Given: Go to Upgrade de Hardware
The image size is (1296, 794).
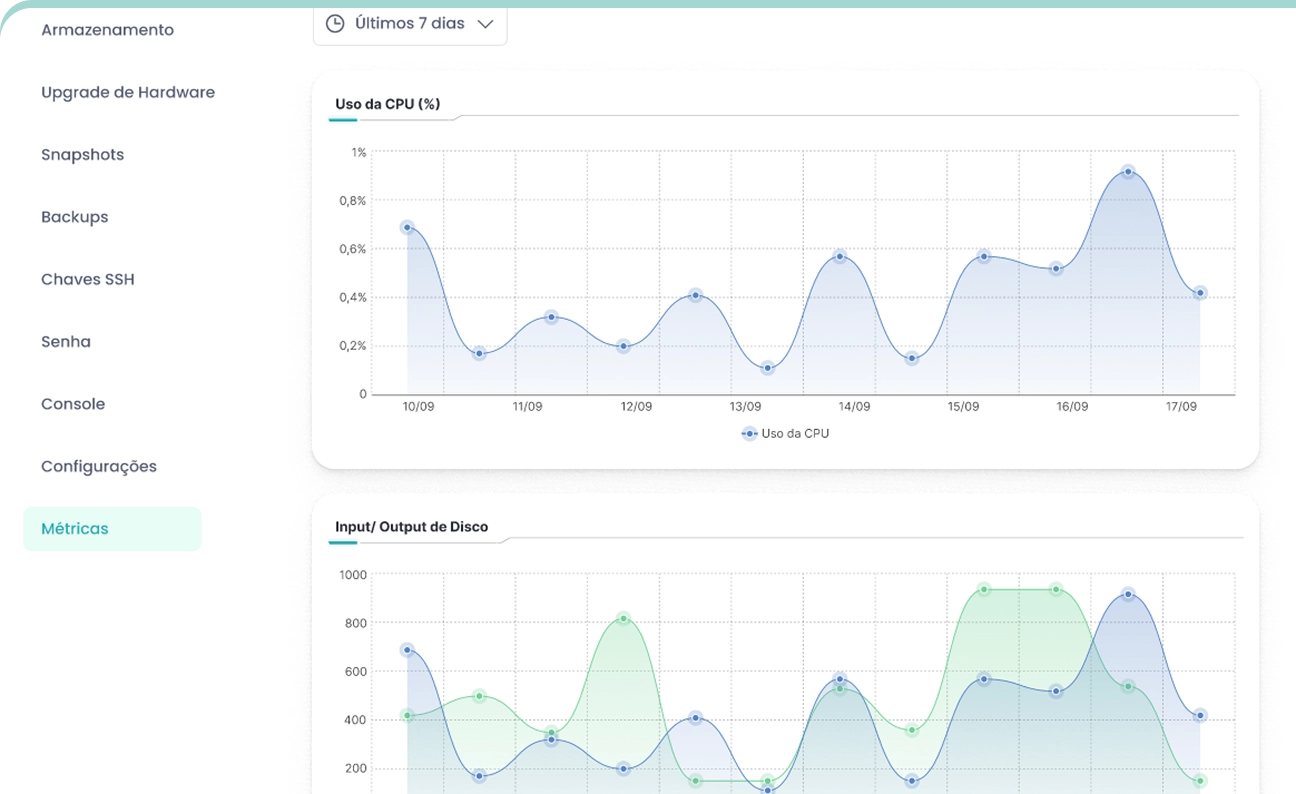Looking at the screenshot, I should tap(128, 92).
